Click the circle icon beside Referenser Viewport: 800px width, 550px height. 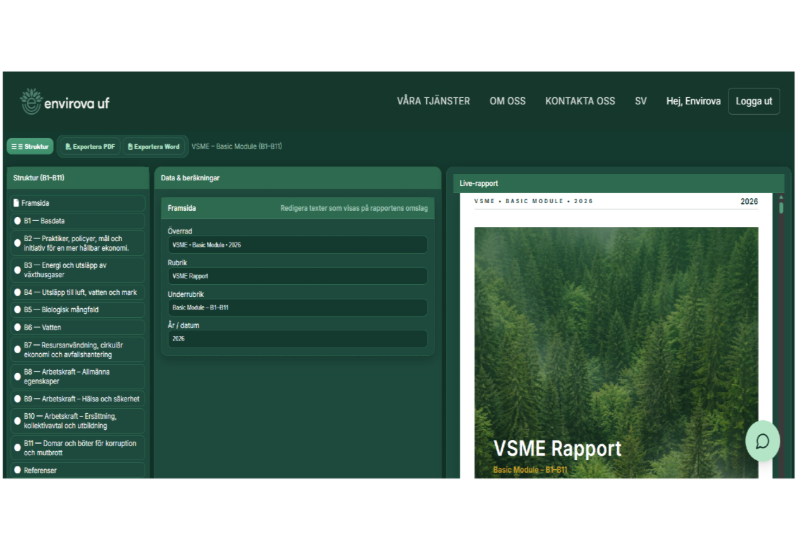[17, 470]
